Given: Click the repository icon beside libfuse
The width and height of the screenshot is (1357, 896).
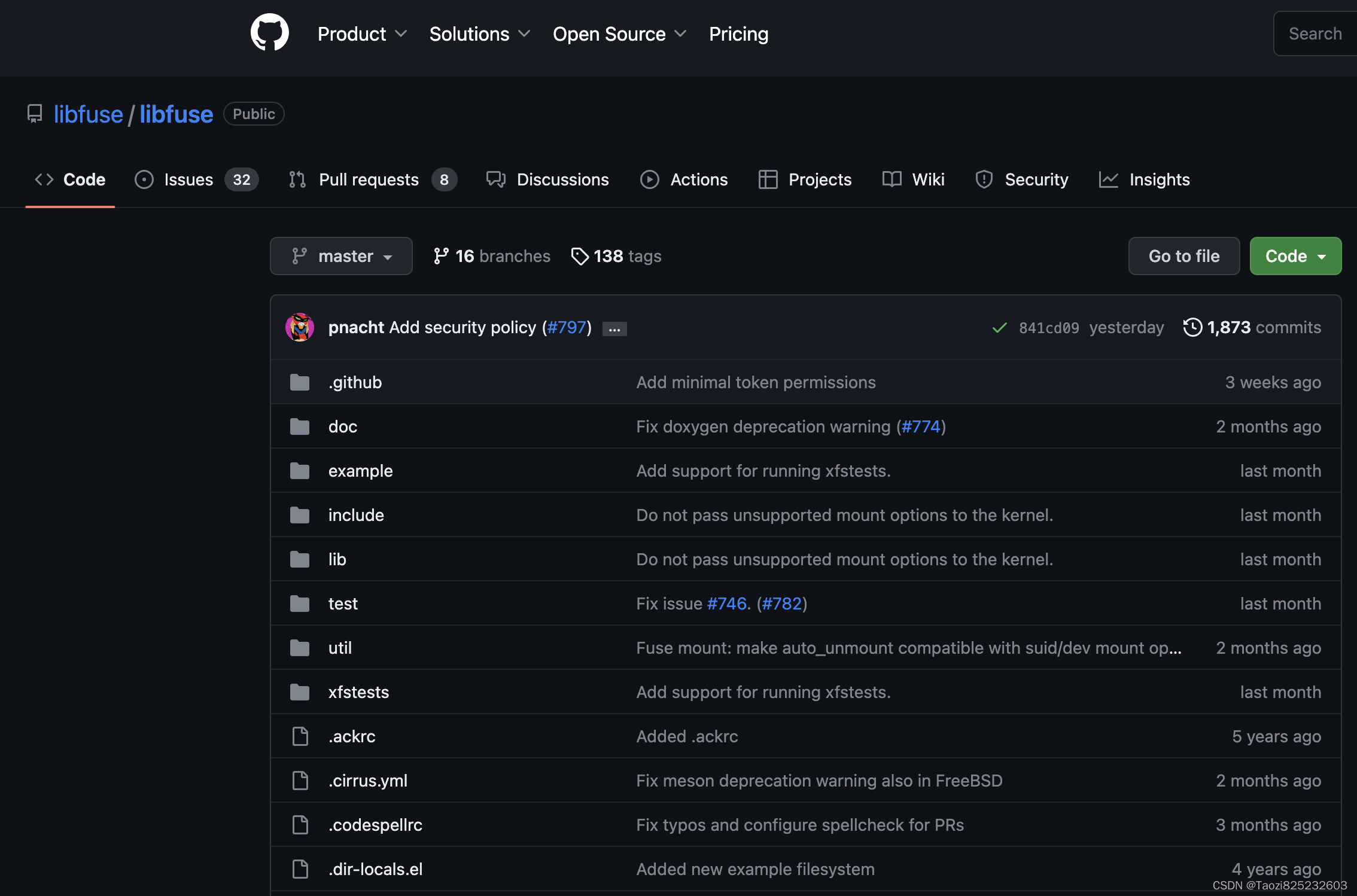Looking at the screenshot, I should click(x=35, y=114).
